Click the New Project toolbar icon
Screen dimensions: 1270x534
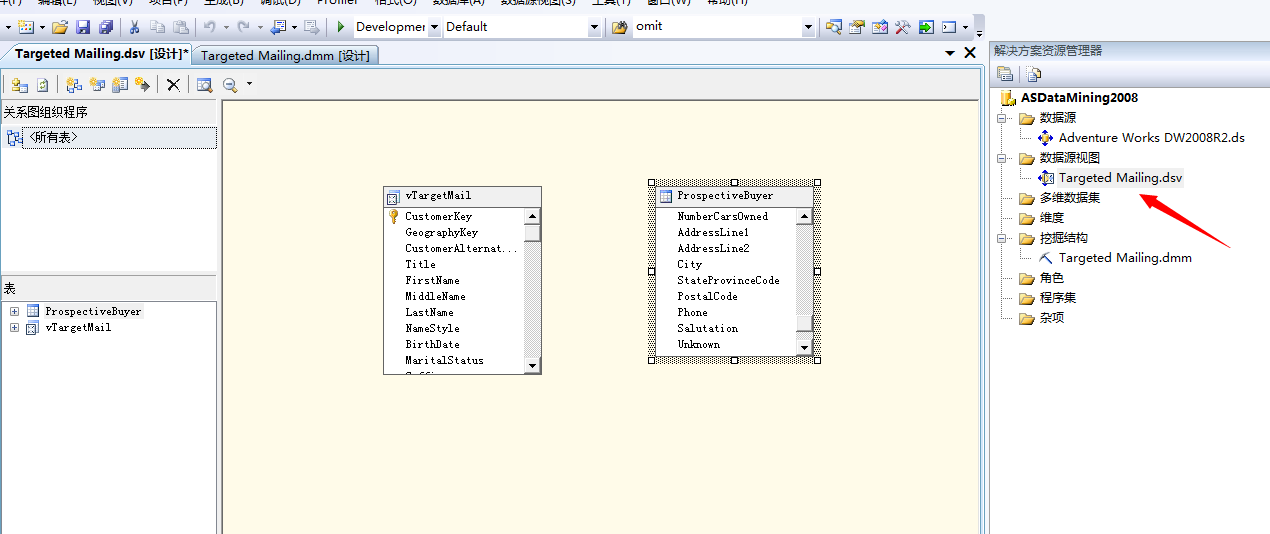pos(26,27)
